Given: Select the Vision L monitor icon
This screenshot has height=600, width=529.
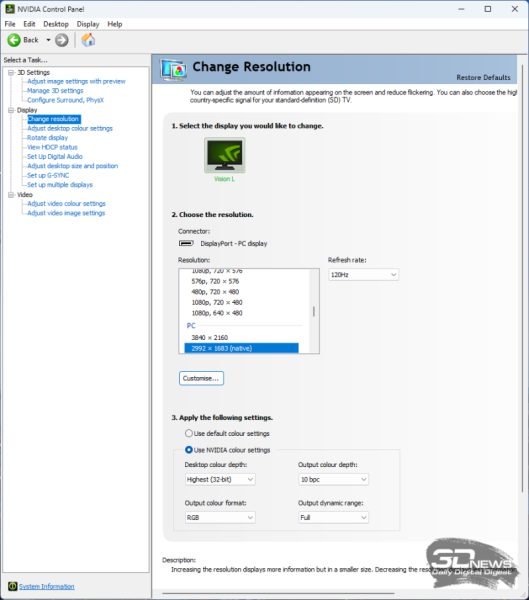Looking at the screenshot, I should point(225,155).
